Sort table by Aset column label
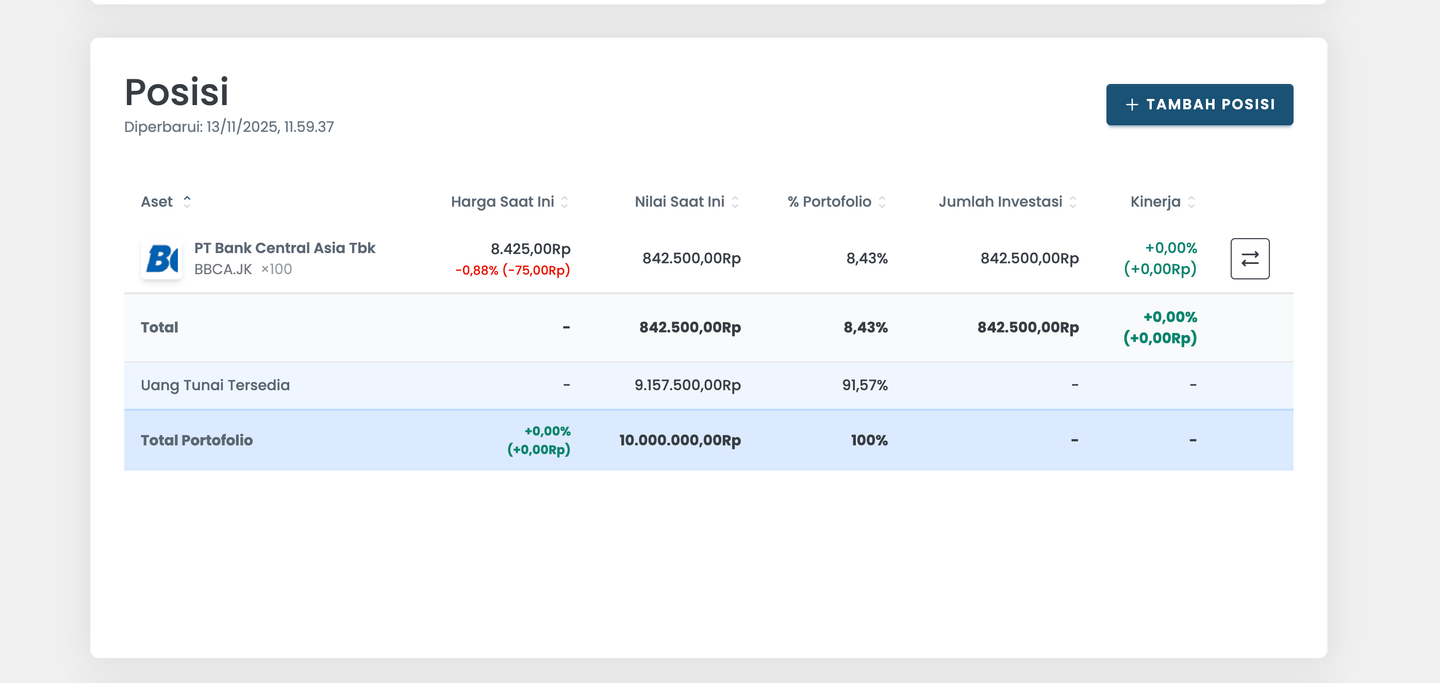 click(x=157, y=202)
